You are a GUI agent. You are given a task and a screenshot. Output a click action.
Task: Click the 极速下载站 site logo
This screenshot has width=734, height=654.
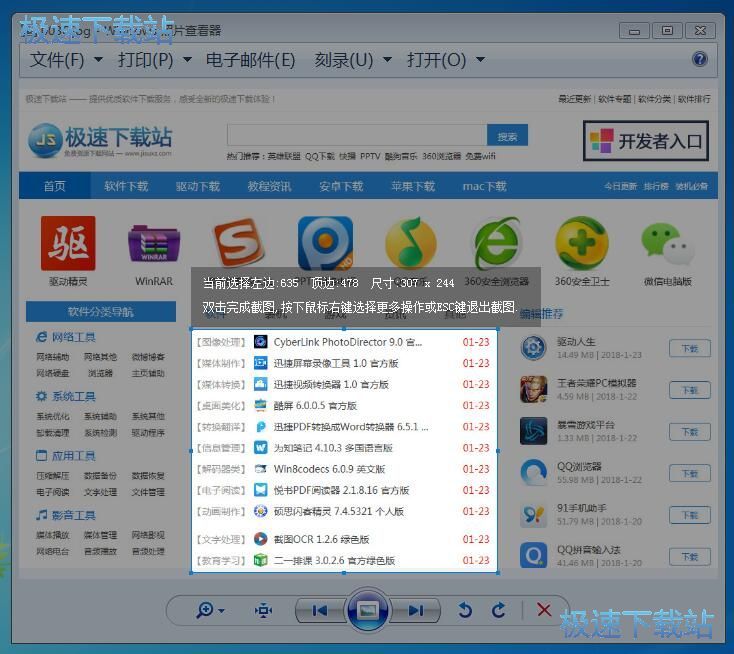coord(100,140)
